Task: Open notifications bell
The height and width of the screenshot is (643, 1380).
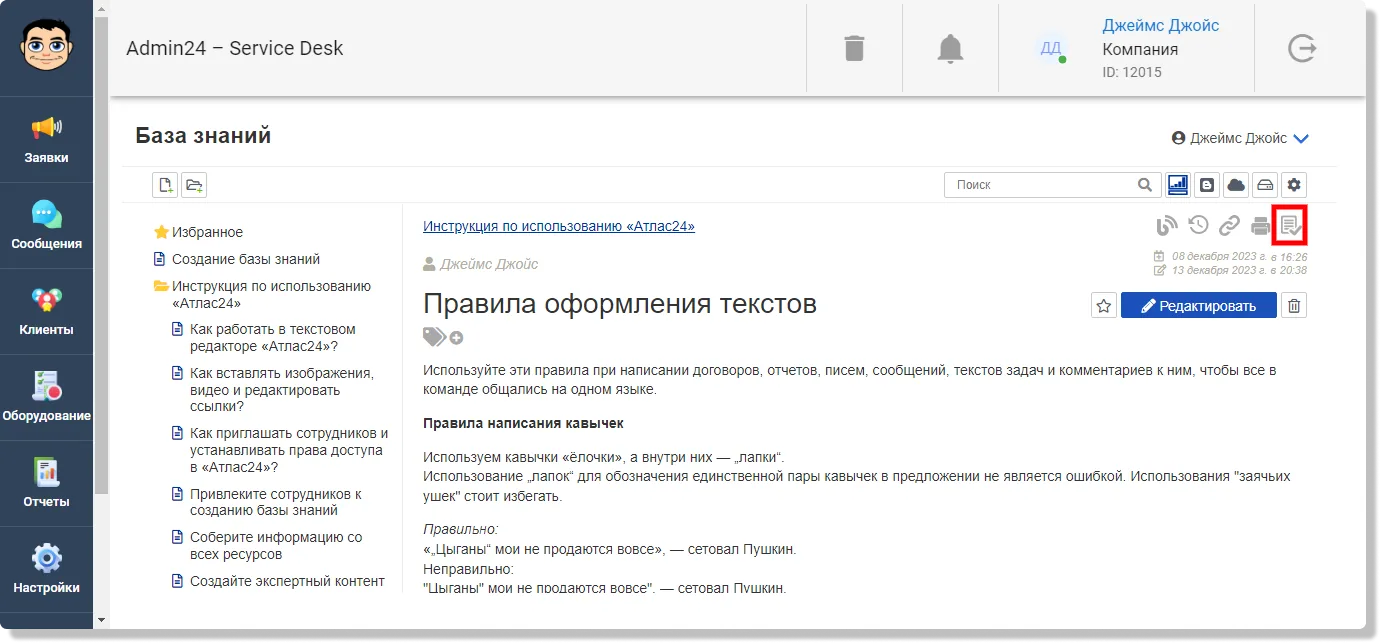Action: pyautogui.click(x=950, y=48)
